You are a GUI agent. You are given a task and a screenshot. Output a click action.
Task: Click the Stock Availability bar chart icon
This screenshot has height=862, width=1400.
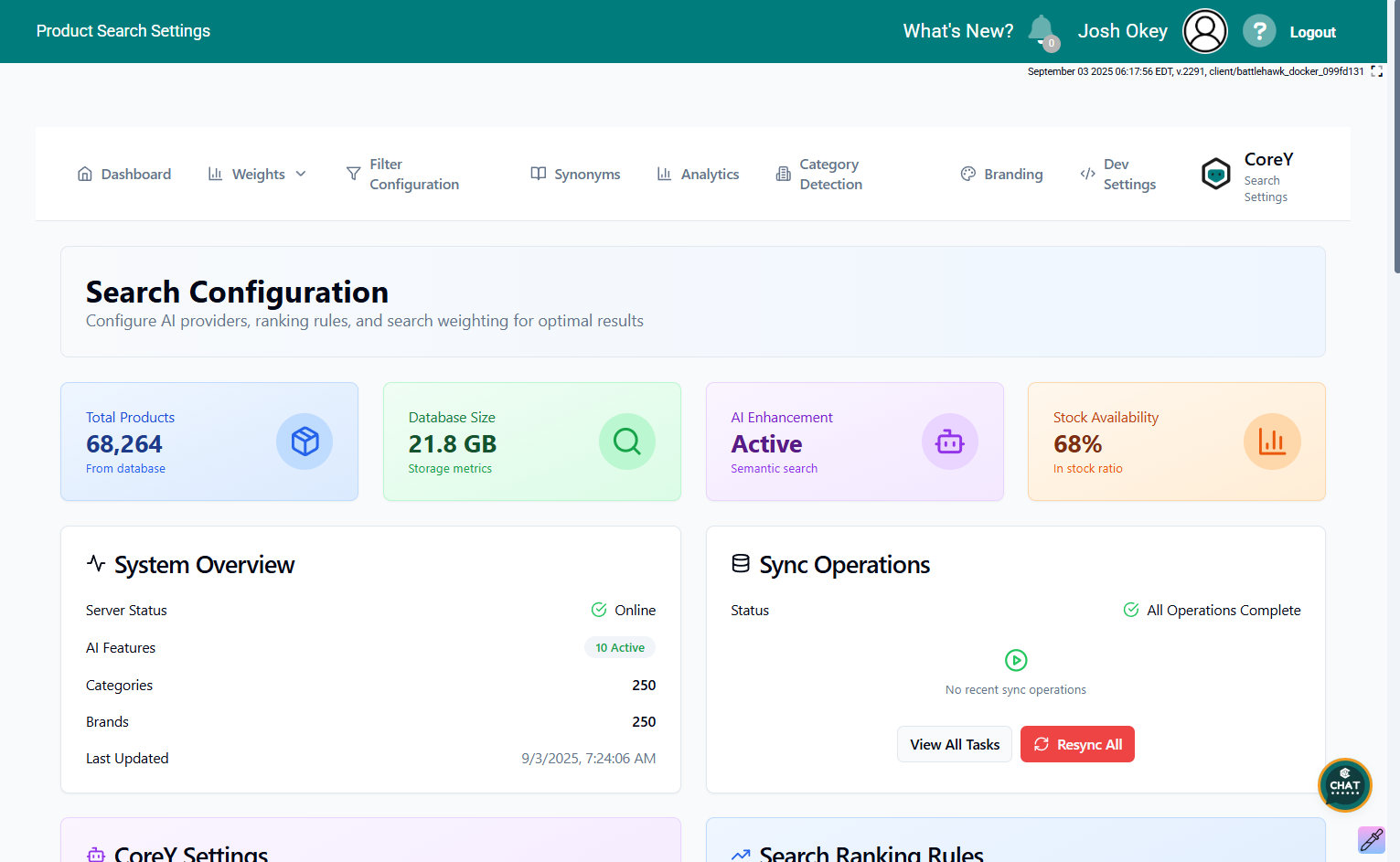point(1271,442)
